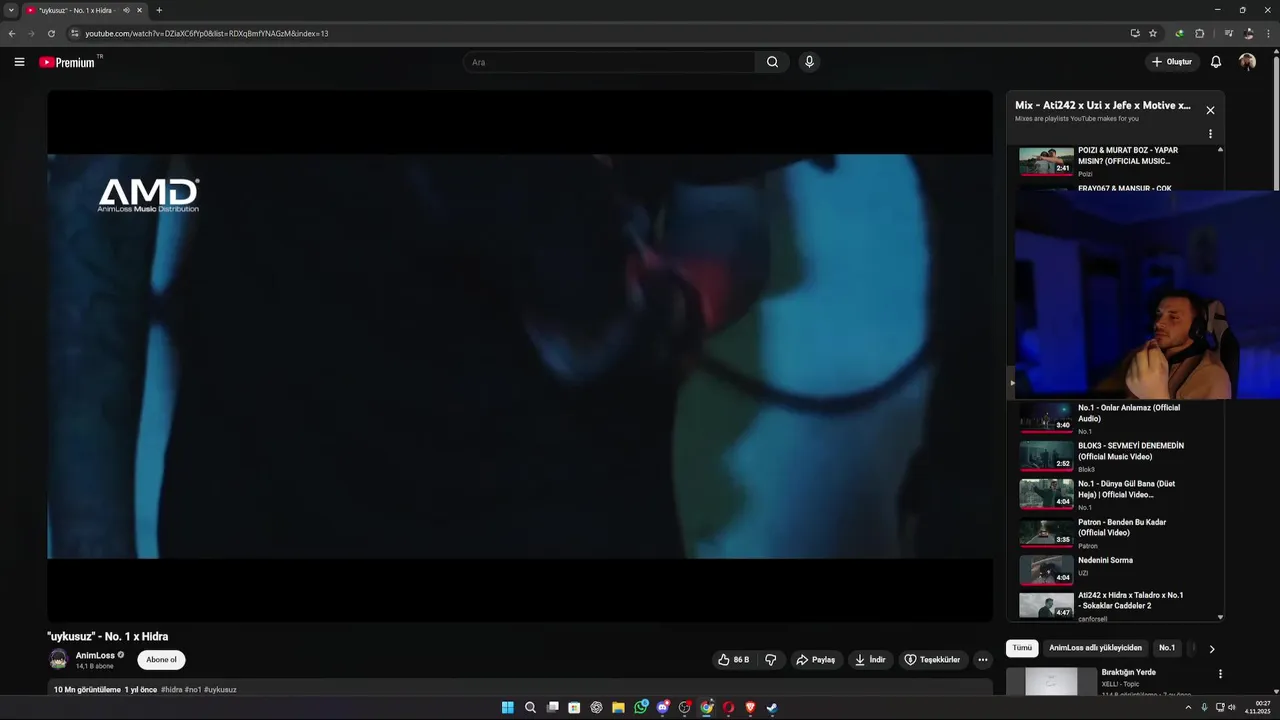Open the Brave browser taskbar icon
The image size is (1280, 720).
pos(750,708)
